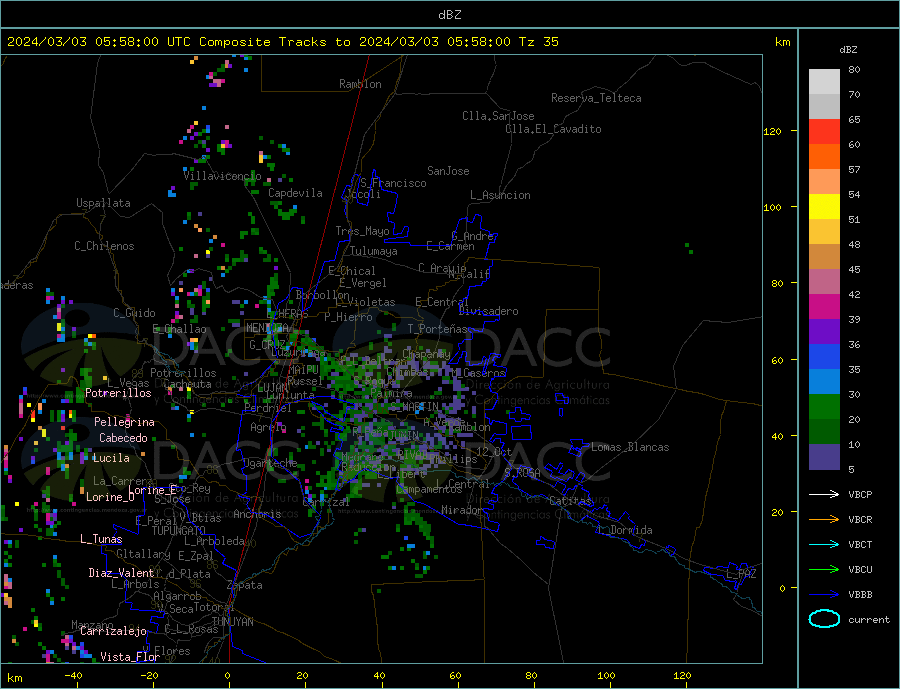Click the dBZ title bar at top
Image resolution: width=900 pixels, height=689 pixels.
click(x=449, y=15)
